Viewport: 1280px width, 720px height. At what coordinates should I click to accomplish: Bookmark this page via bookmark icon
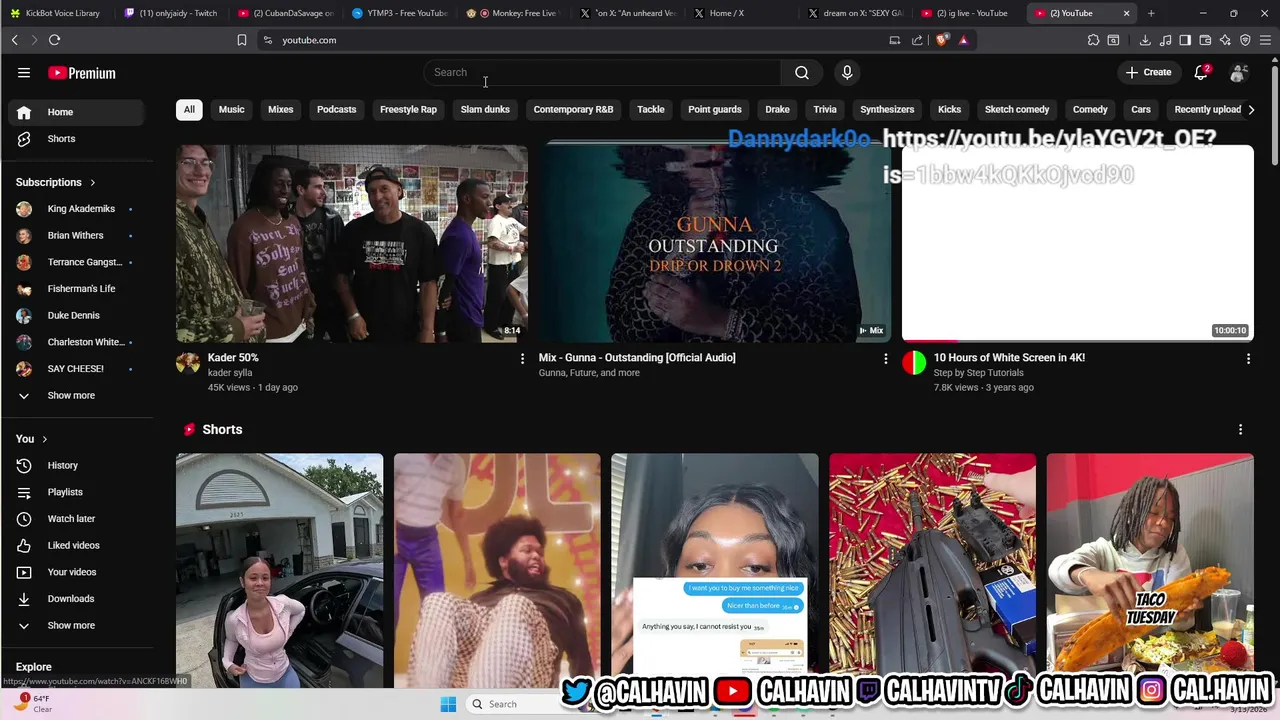(x=241, y=40)
